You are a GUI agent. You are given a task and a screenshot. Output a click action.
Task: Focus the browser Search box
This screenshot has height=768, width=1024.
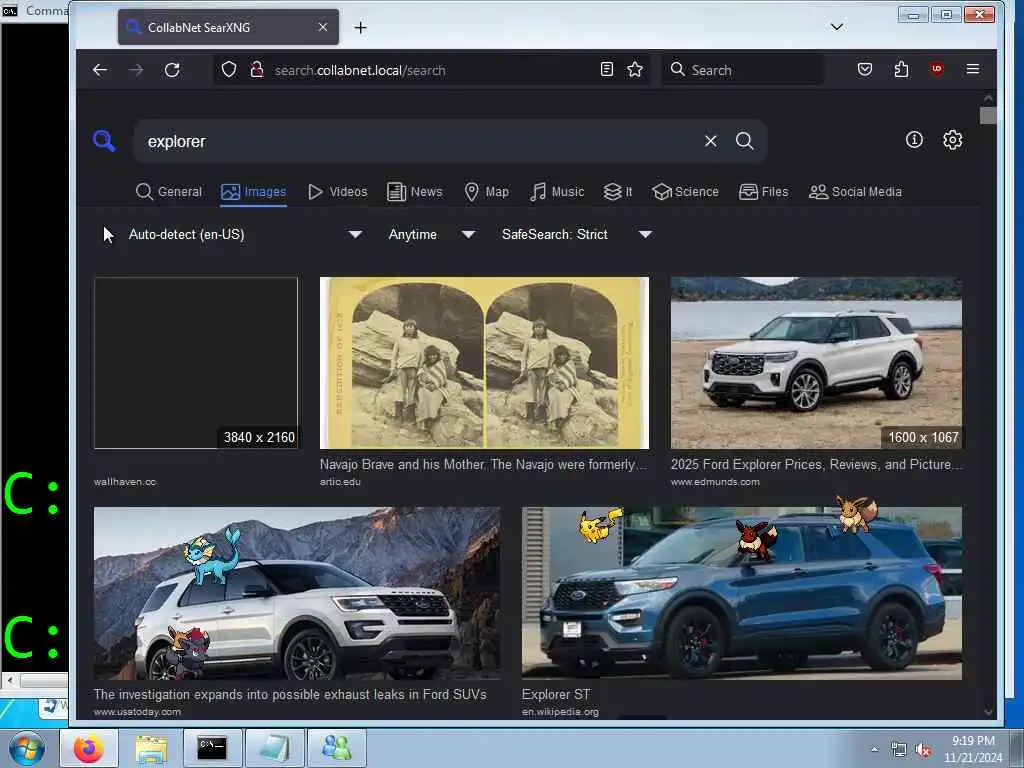point(743,69)
